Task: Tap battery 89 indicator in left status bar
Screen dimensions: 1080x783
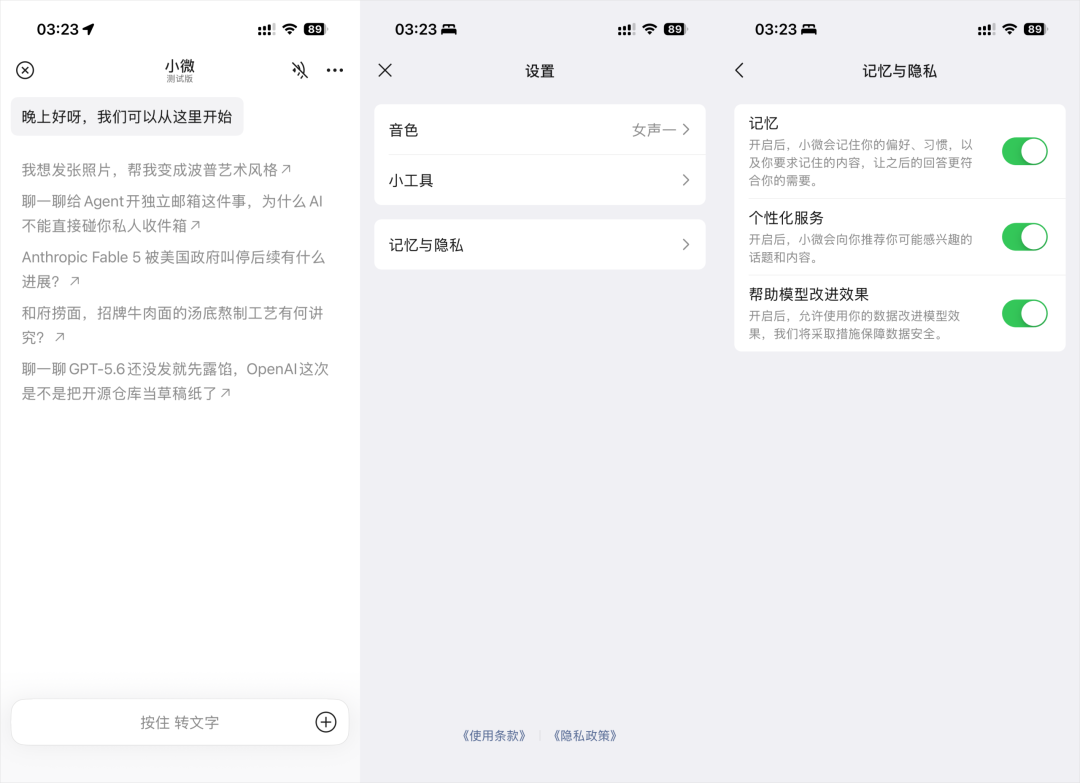Action: coord(315,29)
